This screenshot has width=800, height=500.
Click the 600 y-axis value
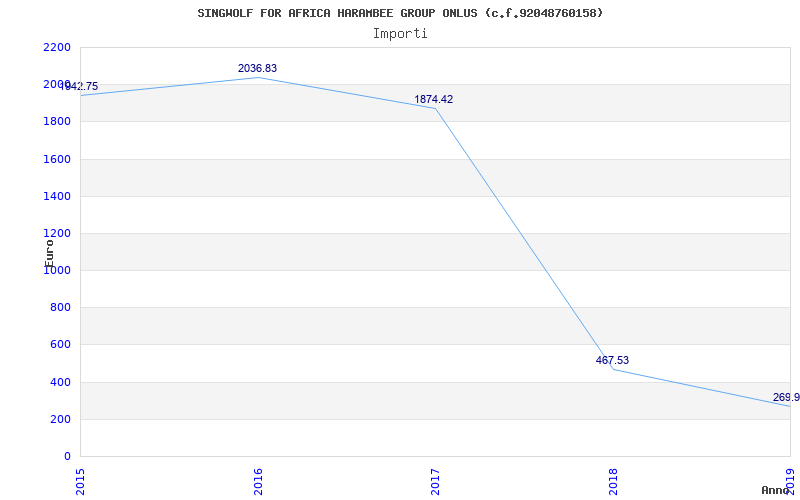coord(60,345)
